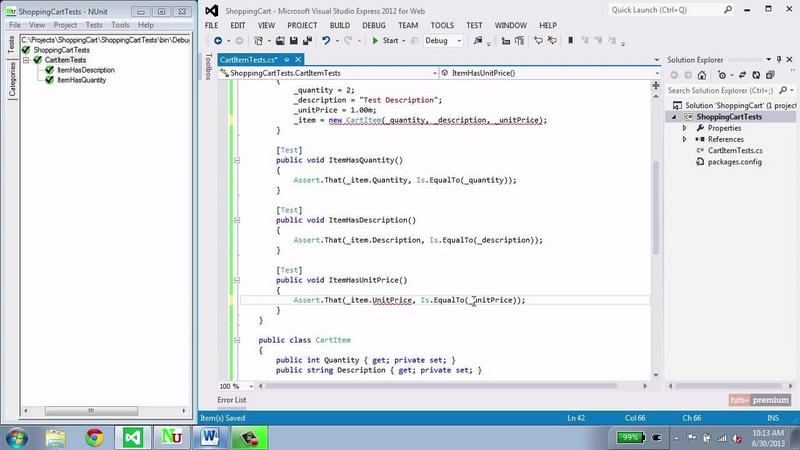Open the Toolbox side panel
The width and height of the screenshot is (800, 450).
coord(208,66)
